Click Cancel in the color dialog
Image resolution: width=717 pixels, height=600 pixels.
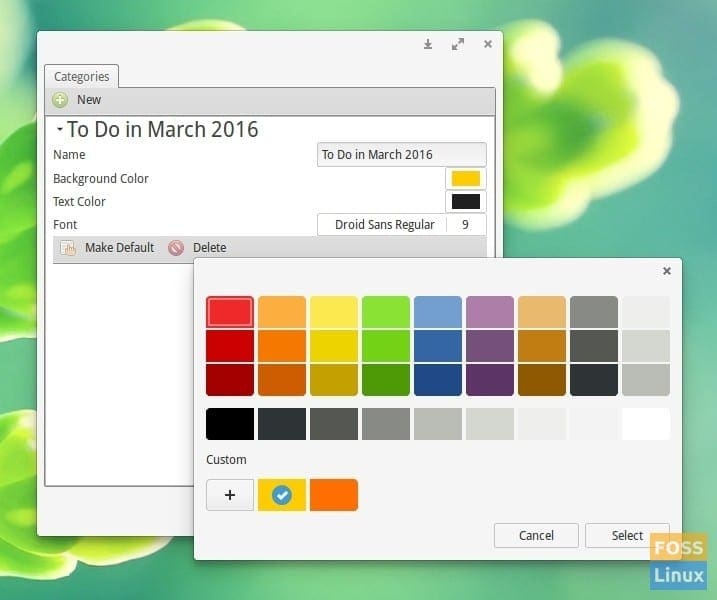(536, 536)
